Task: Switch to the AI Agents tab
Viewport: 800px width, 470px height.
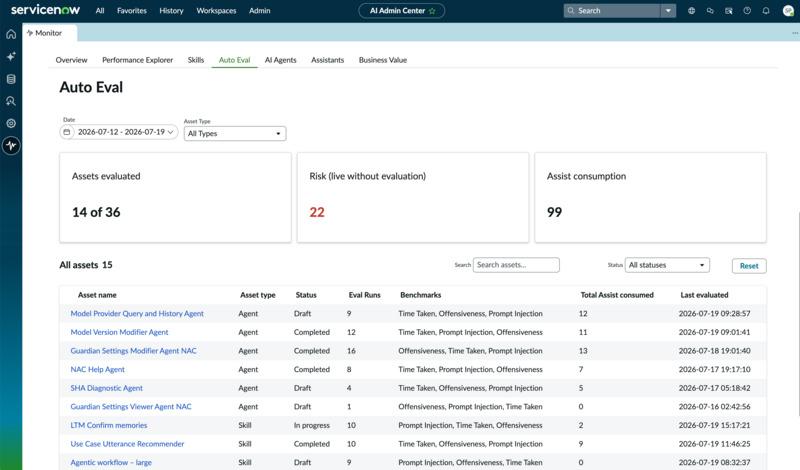Action: pos(281,60)
